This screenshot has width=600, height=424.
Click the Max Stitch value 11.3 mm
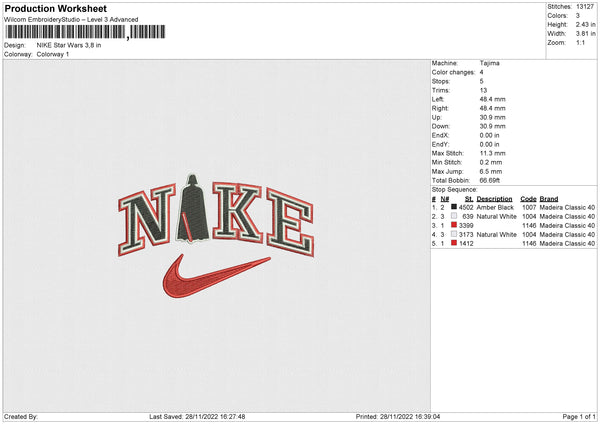pyautogui.click(x=492, y=153)
